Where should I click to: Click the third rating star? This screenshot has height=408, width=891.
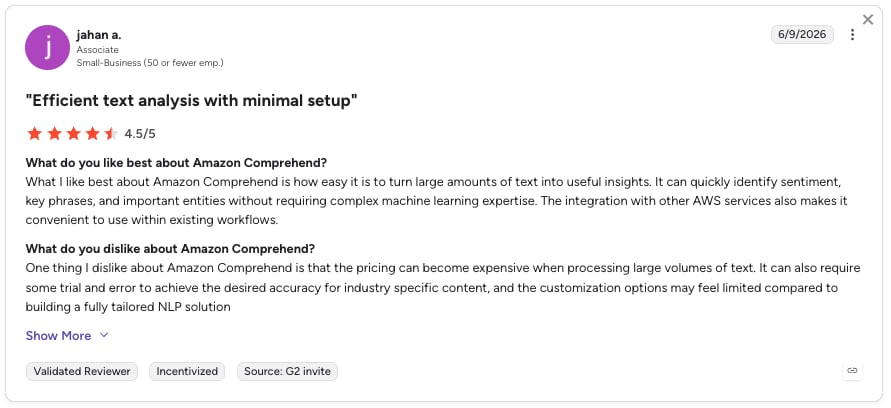point(73,134)
